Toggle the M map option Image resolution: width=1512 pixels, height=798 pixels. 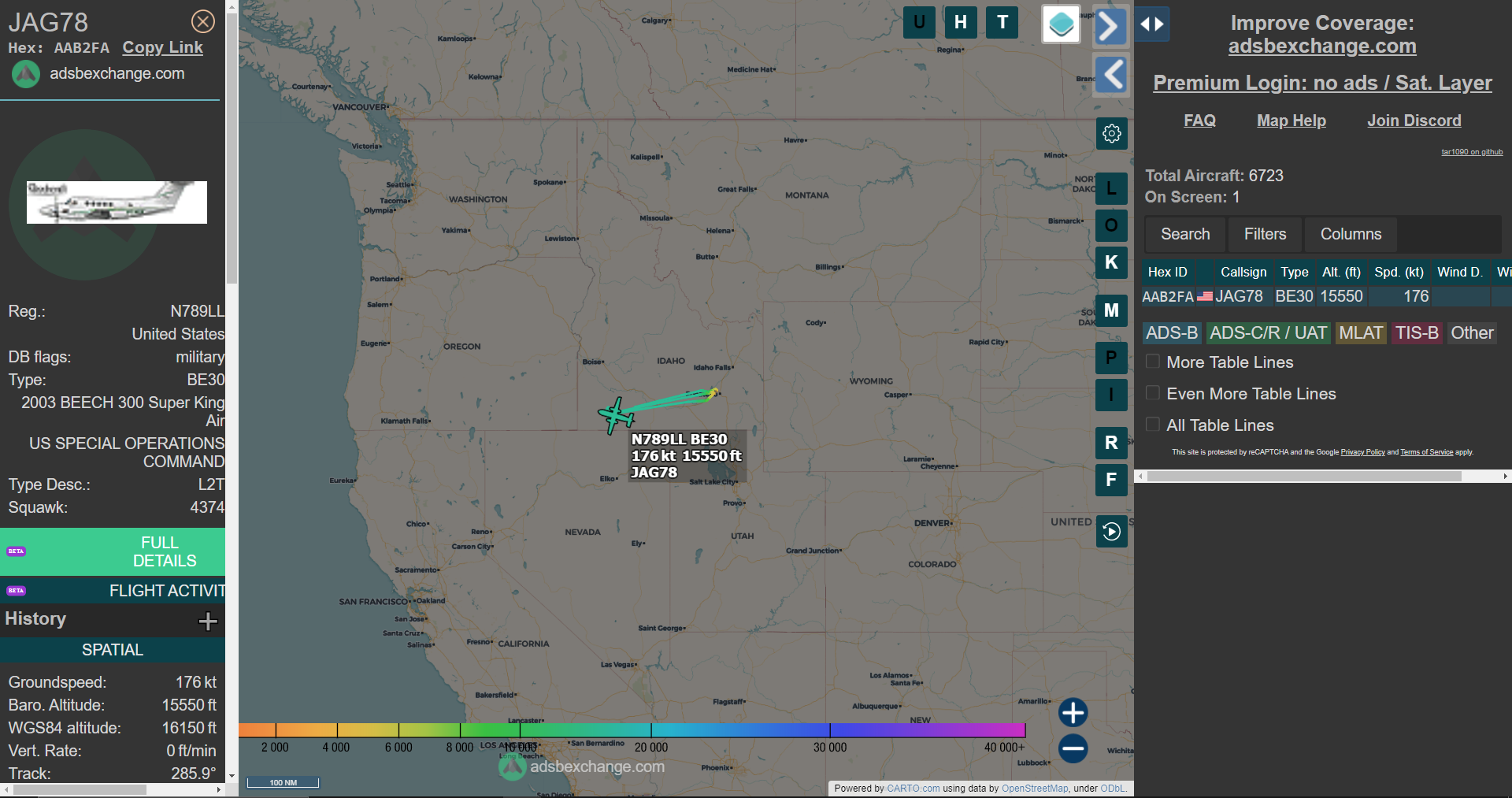1111,310
